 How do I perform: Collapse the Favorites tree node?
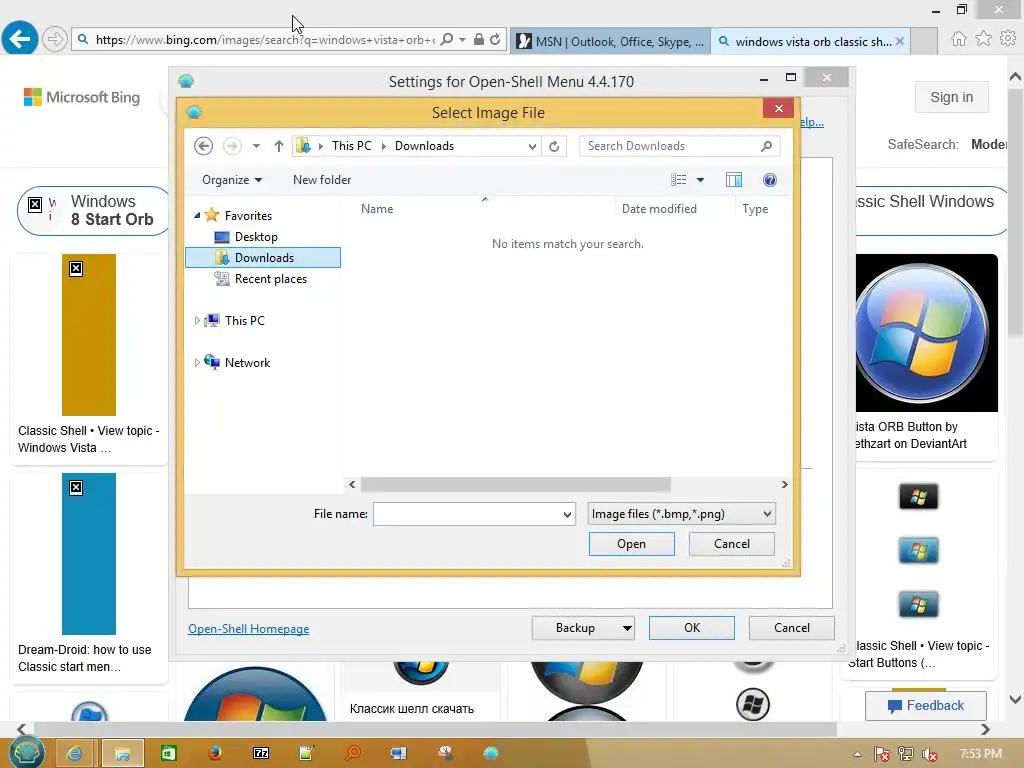point(197,215)
